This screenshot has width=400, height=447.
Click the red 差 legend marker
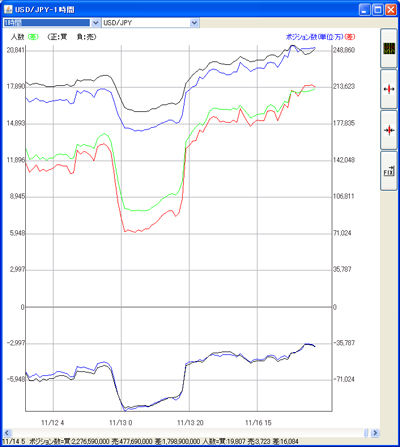click(x=349, y=37)
